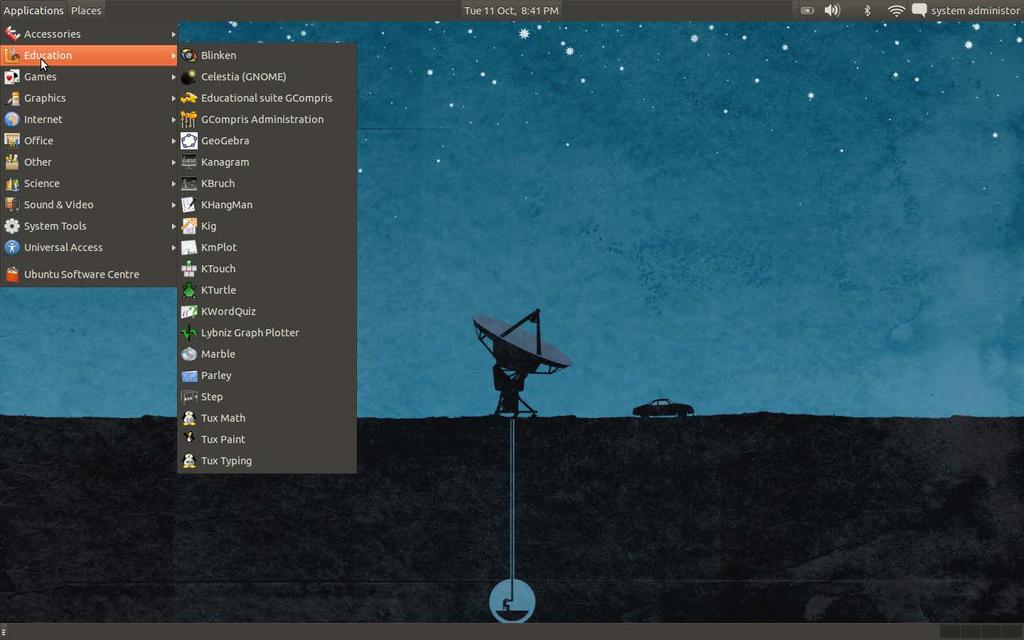Open the Universal Access category
The width and height of the screenshot is (1024, 640).
tap(89, 248)
